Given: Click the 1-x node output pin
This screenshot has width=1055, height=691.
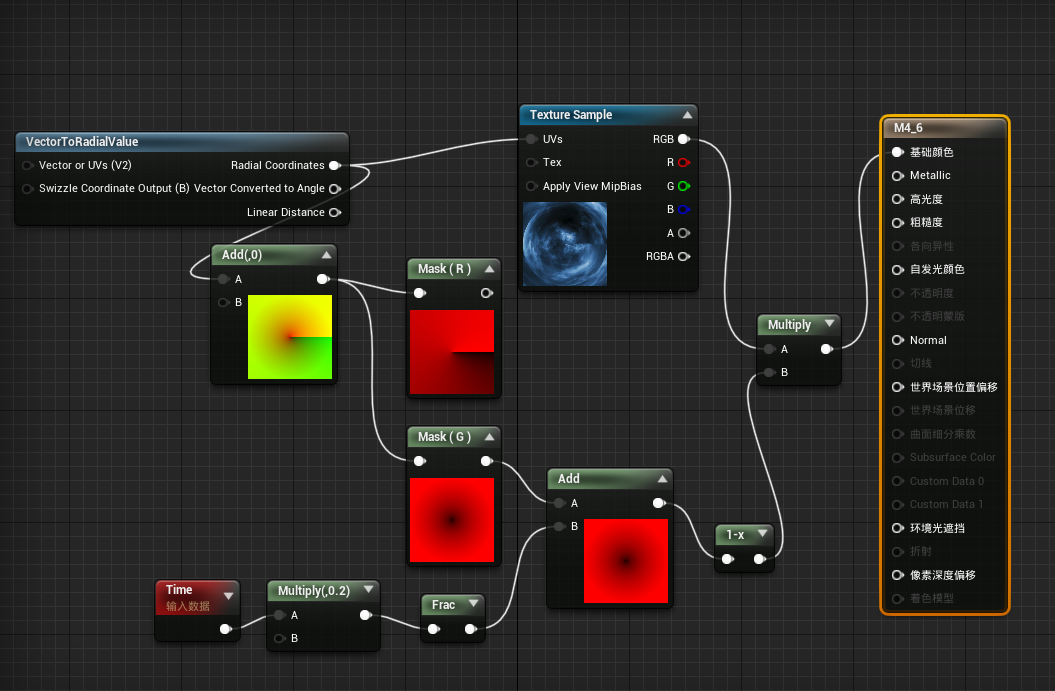Looking at the screenshot, I should (760, 559).
